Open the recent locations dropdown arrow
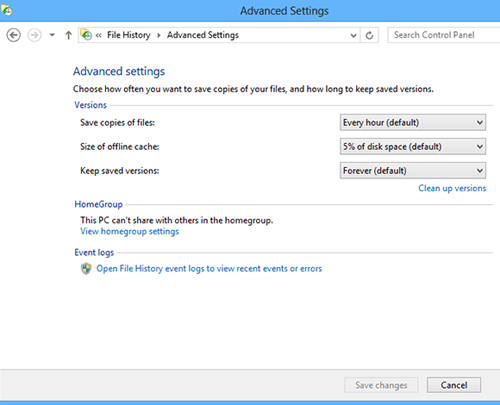Screen dimensions: 500x405 pos(52,35)
